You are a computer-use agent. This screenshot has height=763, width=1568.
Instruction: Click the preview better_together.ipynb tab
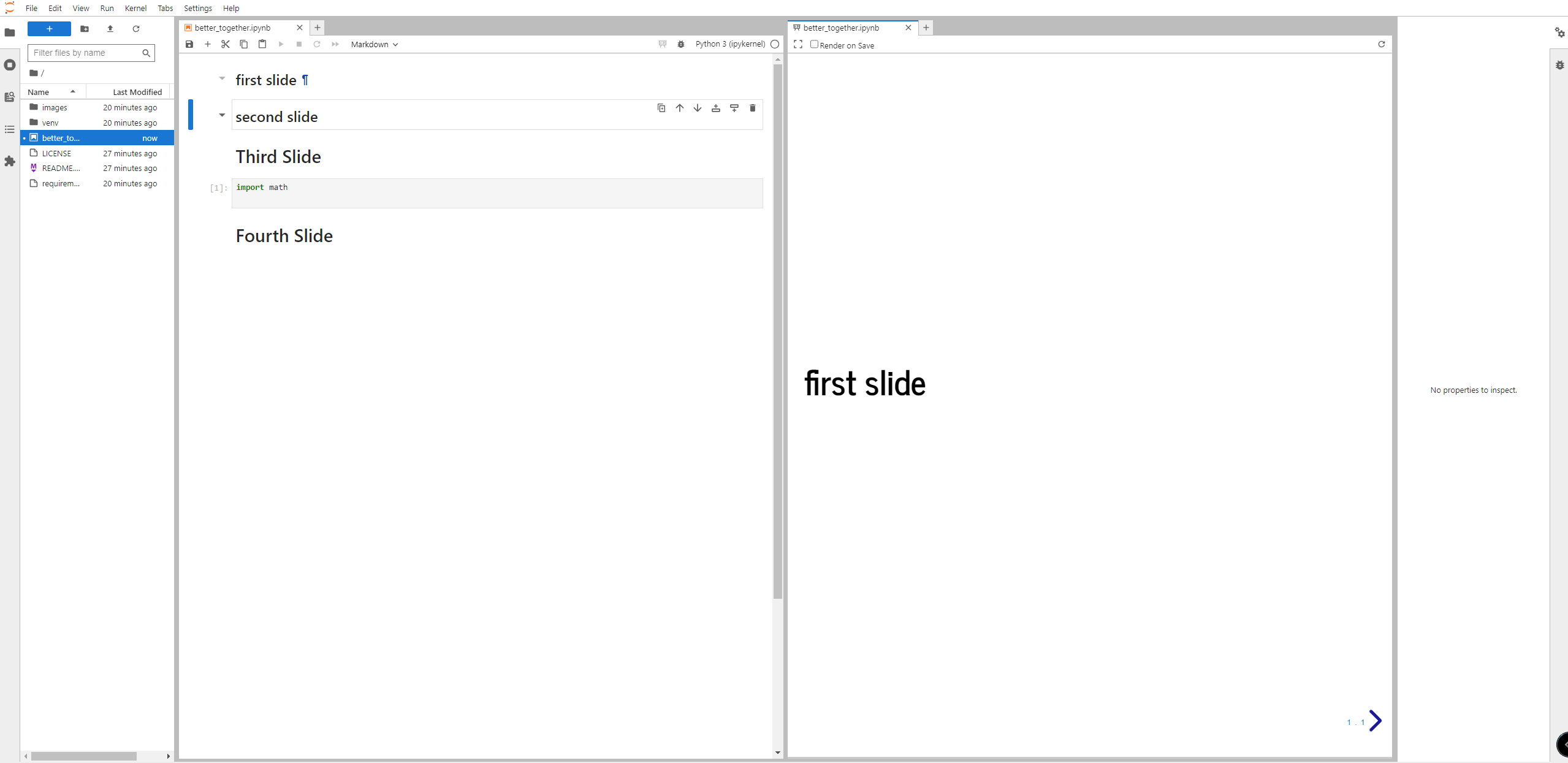[x=849, y=27]
